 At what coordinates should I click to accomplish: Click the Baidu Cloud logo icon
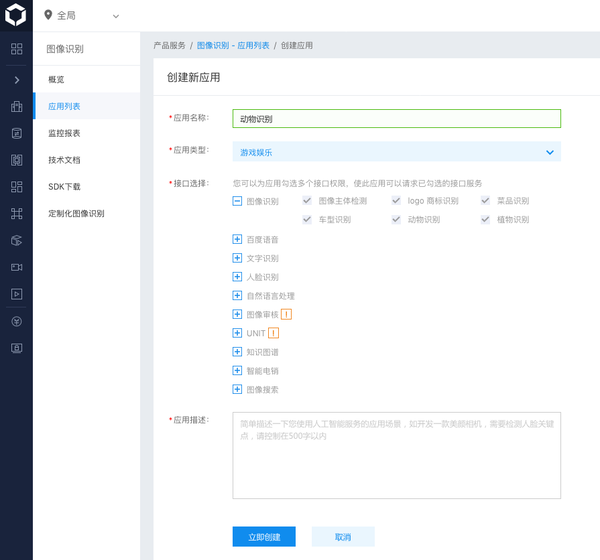[x=16, y=15]
